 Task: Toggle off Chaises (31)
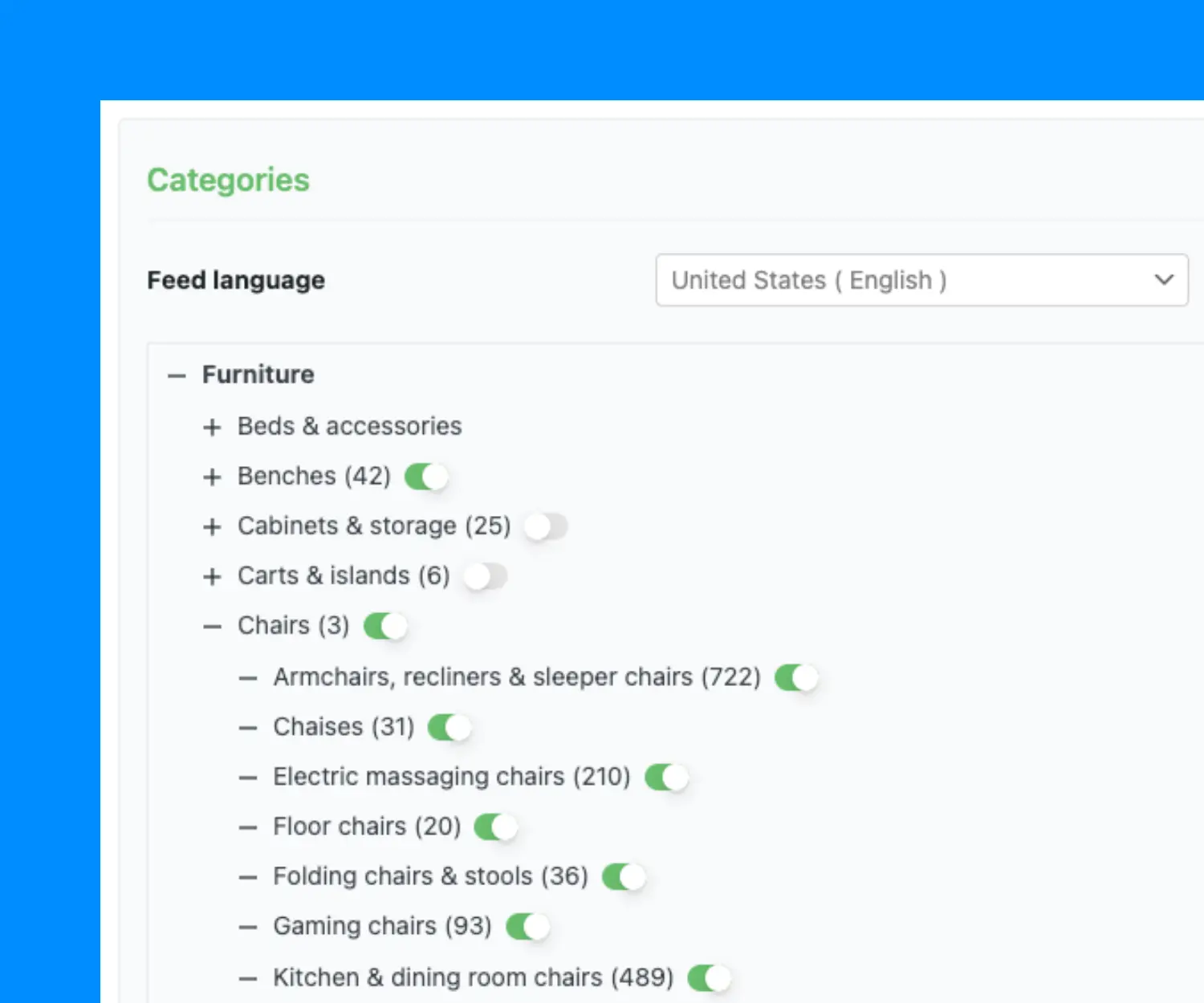point(449,728)
